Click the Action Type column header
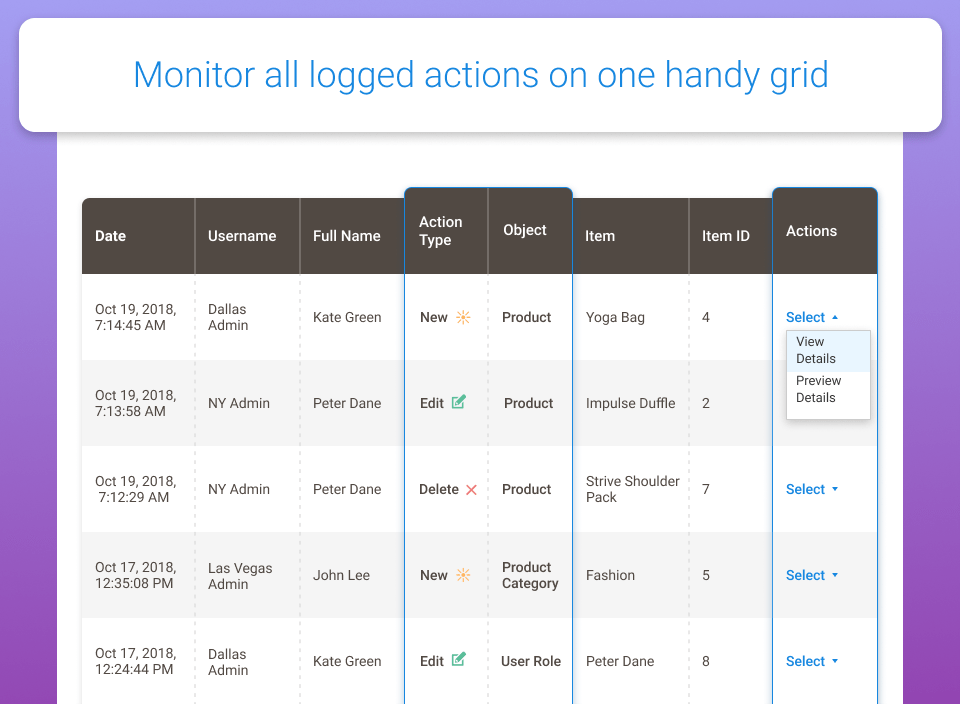Screen dimensions: 960x704 [441, 231]
